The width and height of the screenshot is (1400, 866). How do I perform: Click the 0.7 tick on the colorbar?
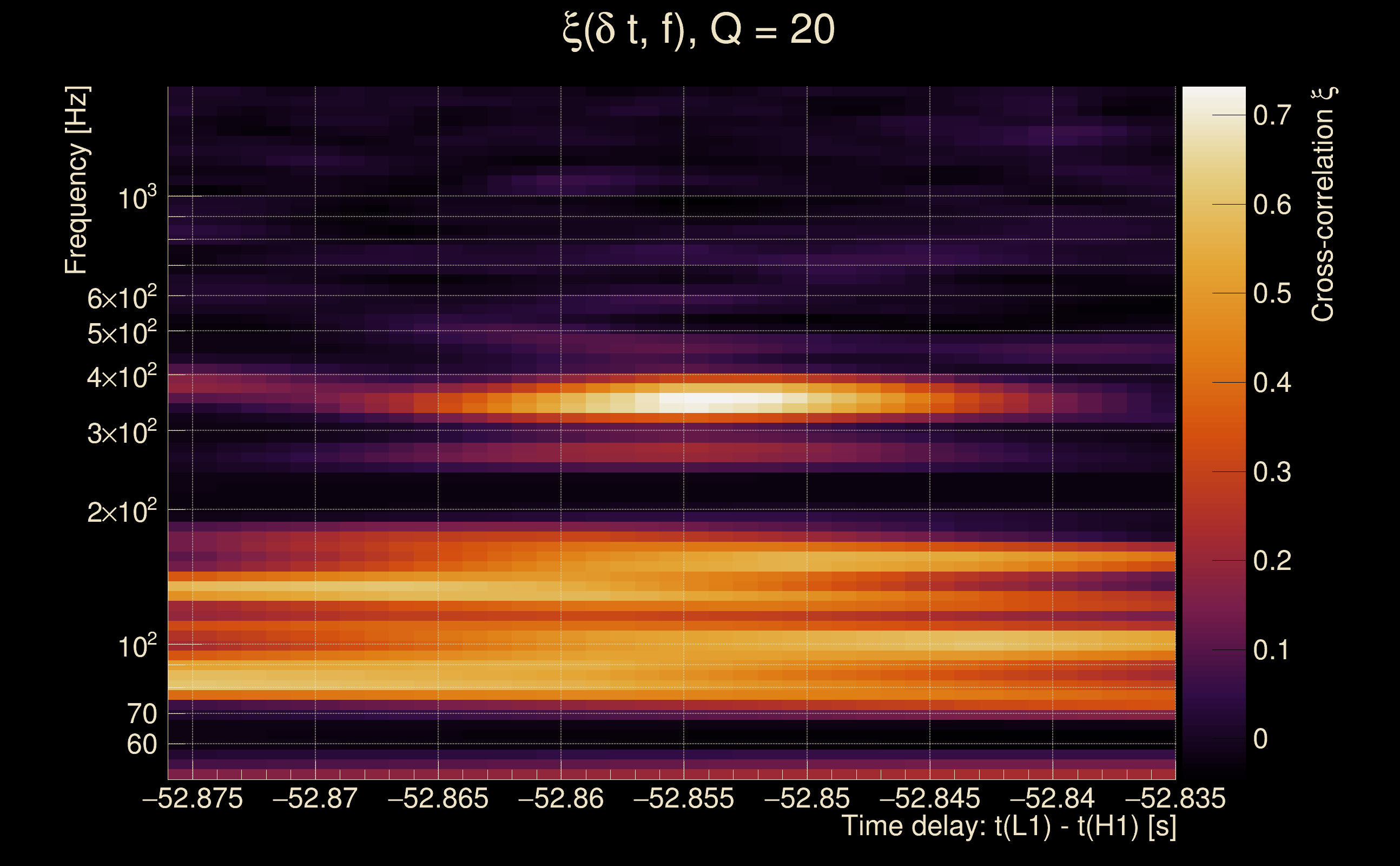pyautogui.click(x=1272, y=116)
